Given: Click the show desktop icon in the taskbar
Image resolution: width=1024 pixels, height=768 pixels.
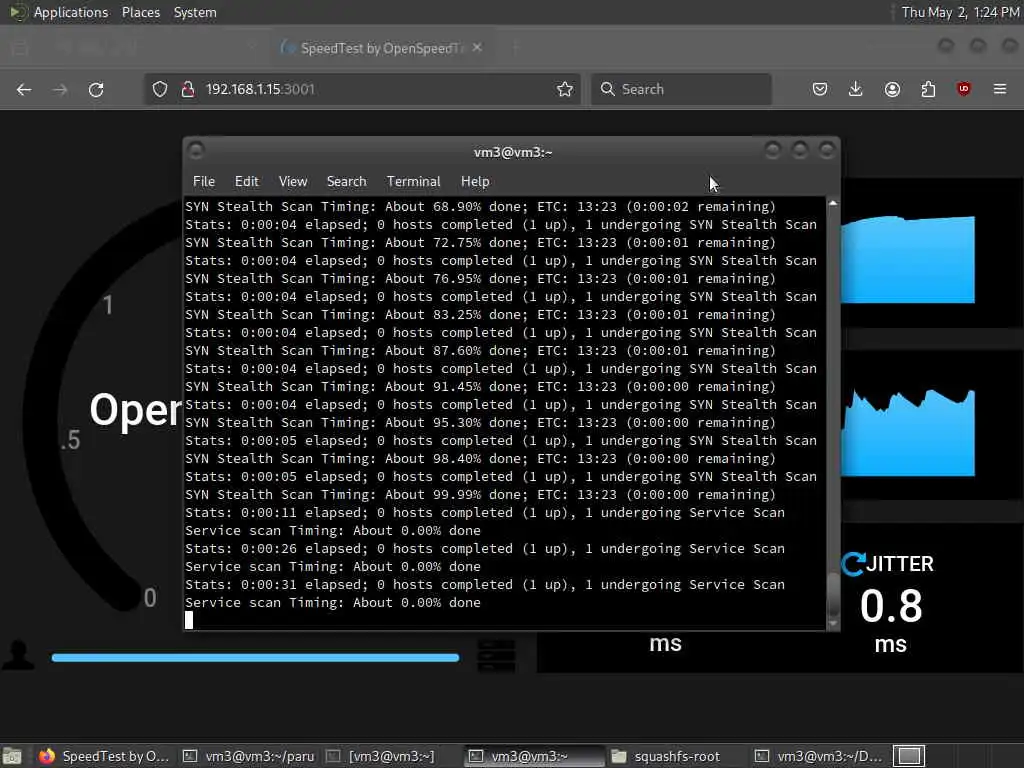Looking at the screenshot, I should (x=12, y=756).
